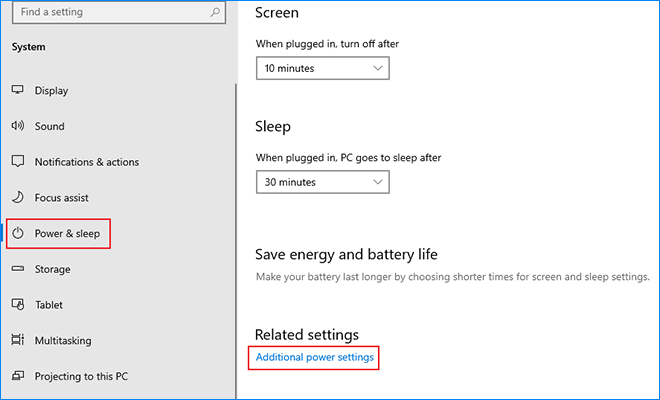Click the Display monitor icon
Screen dimensions: 660x400
click(x=17, y=90)
